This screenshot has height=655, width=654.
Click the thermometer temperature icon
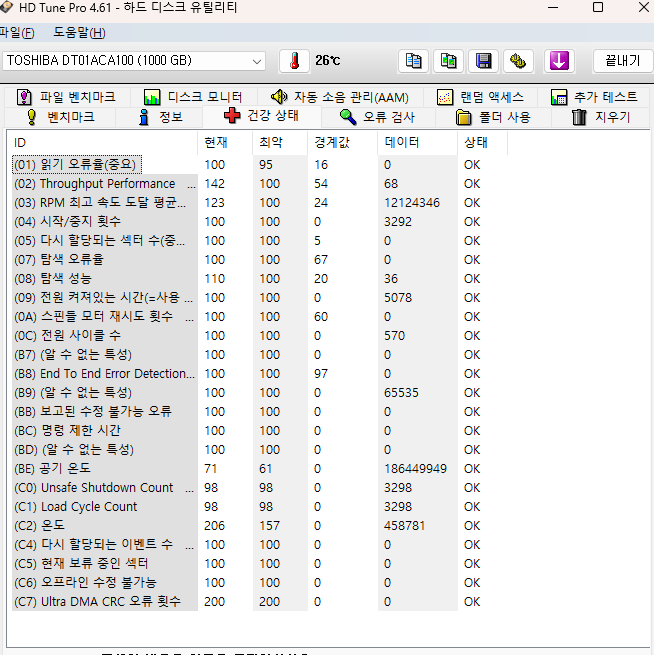[294, 61]
